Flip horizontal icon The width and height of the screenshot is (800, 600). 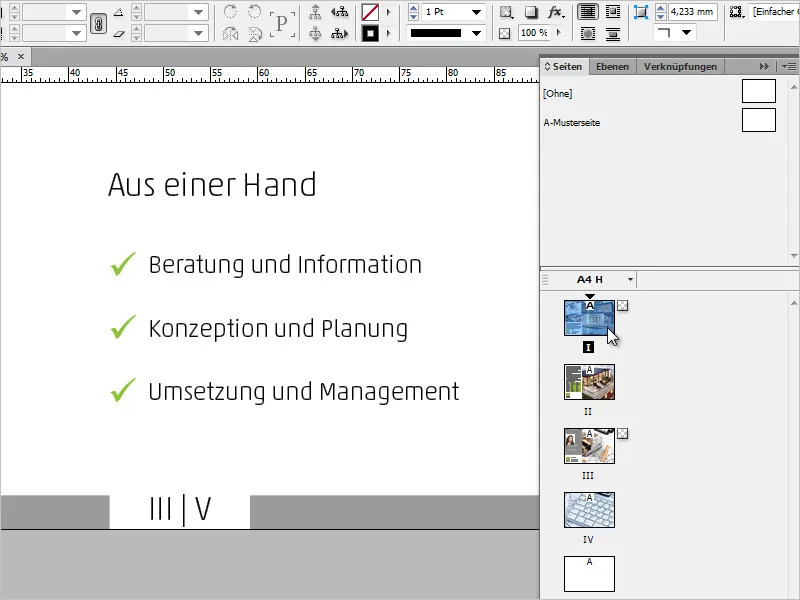pyautogui.click(x=231, y=34)
